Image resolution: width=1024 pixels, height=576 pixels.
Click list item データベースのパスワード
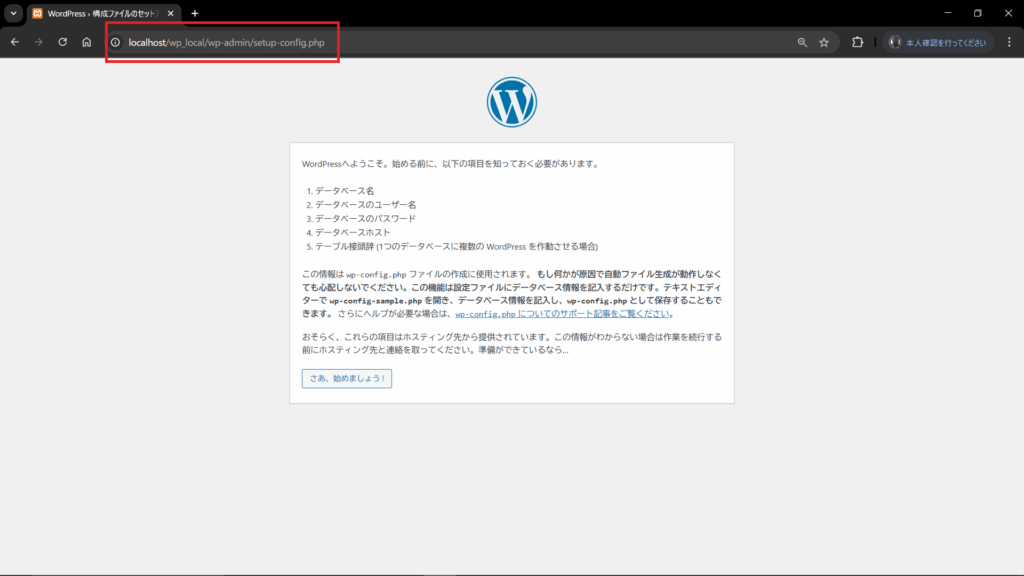[366, 218]
